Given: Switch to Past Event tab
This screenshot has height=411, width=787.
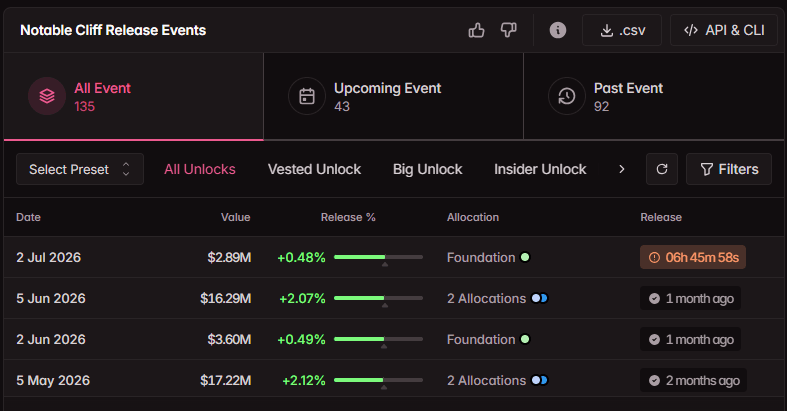Looking at the screenshot, I should click(653, 96).
